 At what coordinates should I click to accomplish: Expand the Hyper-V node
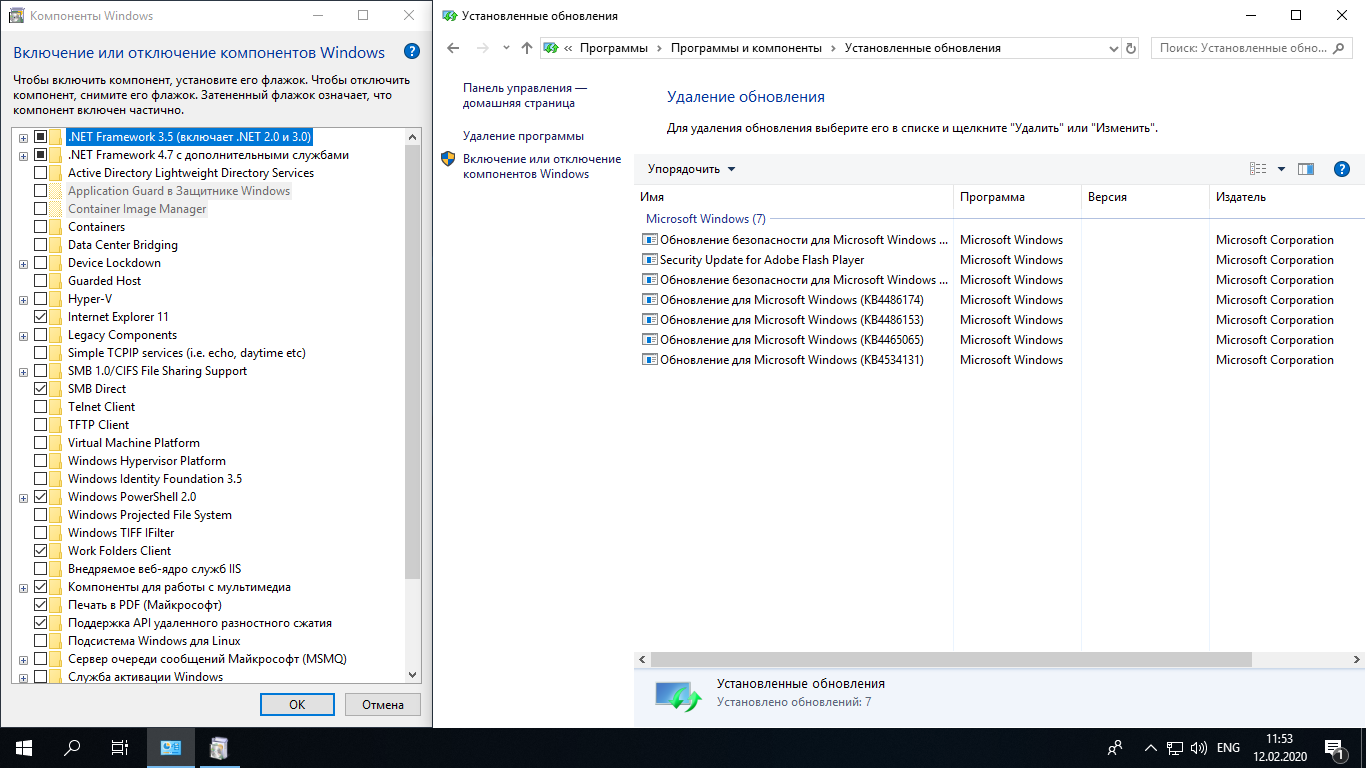pyautogui.click(x=23, y=299)
